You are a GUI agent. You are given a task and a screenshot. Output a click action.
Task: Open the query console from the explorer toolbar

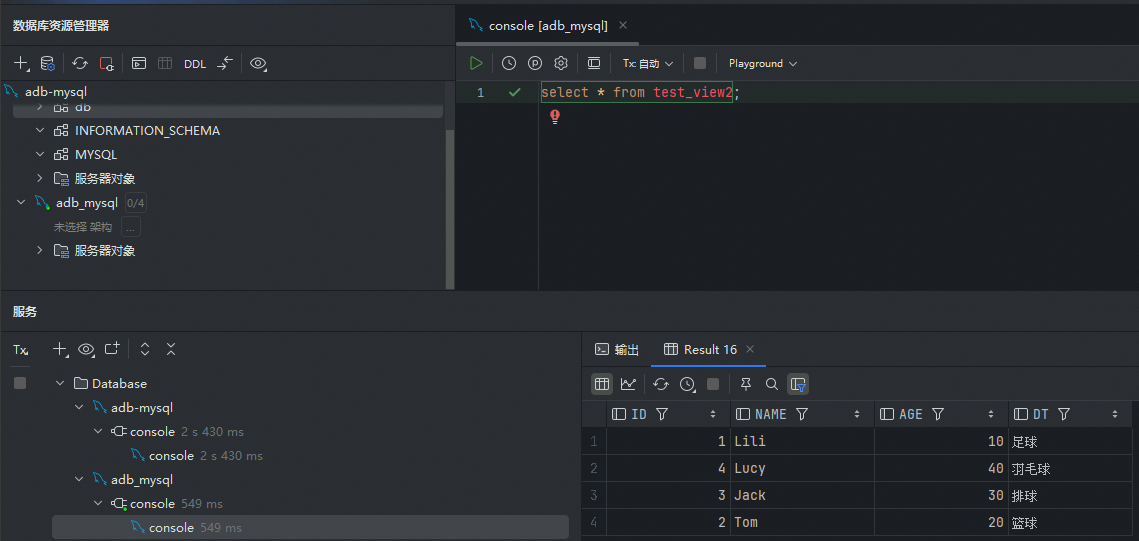(x=139, y=64)
